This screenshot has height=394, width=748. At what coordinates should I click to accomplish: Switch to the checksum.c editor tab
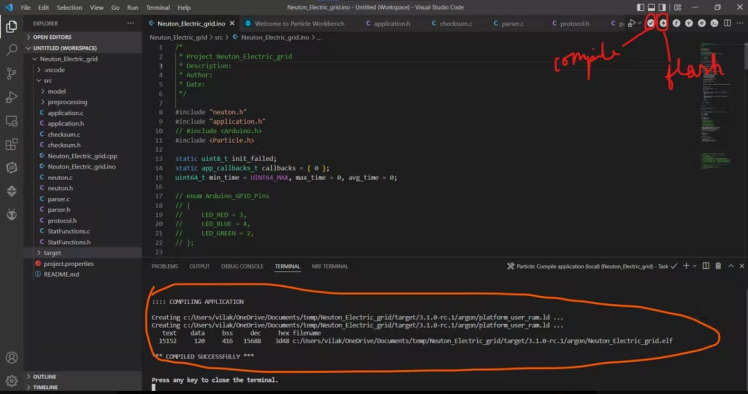[x=452, y=23]
